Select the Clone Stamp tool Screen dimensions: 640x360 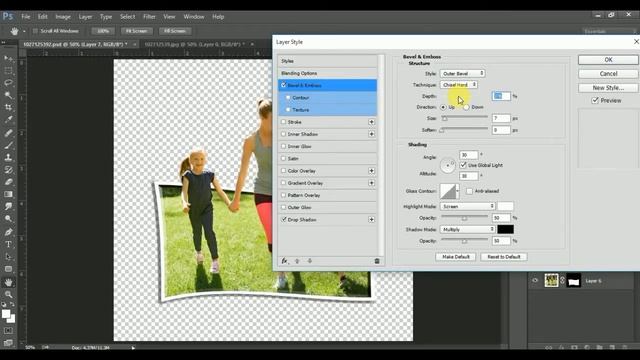pos(8,157)
